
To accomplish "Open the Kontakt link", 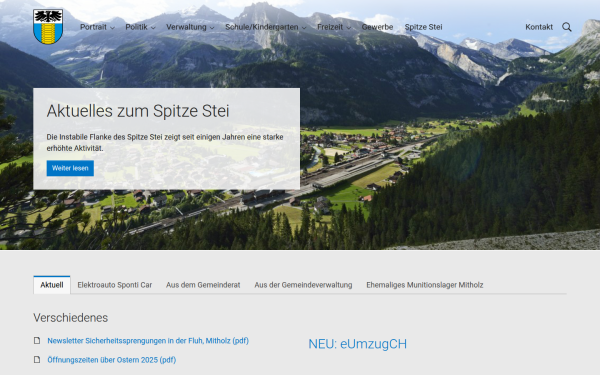I will 539,27.
